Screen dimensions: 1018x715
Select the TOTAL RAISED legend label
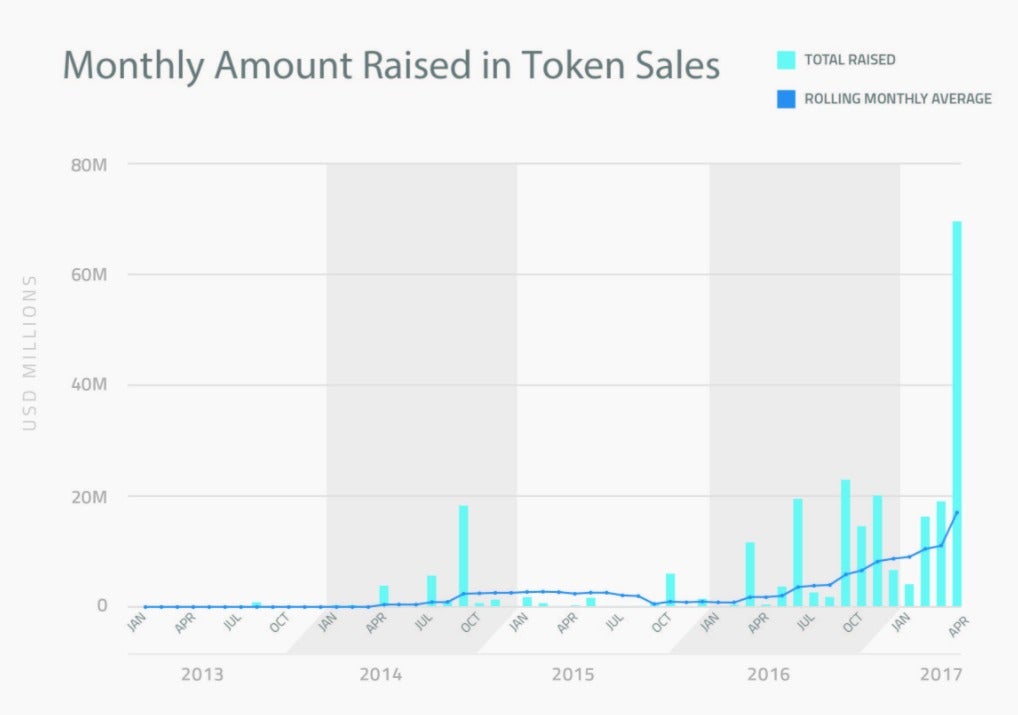[850, 60]
